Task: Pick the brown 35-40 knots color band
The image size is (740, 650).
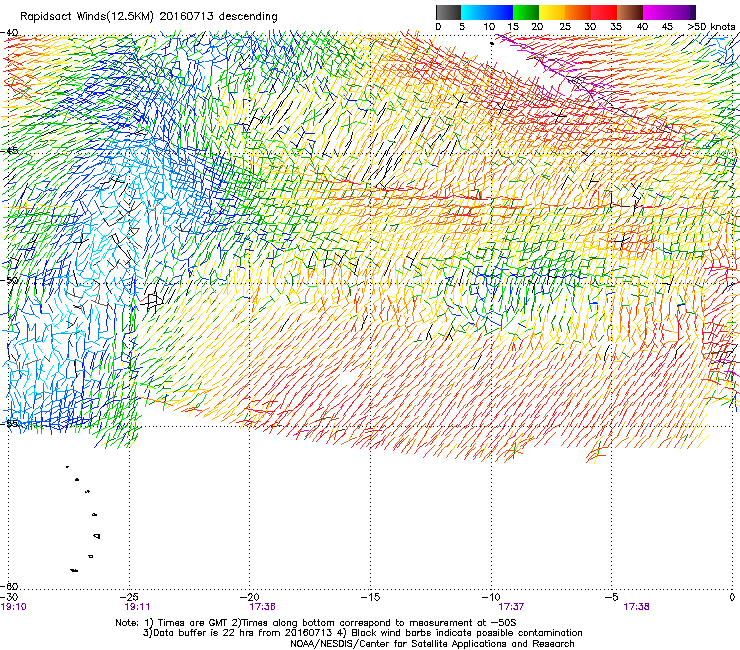Action: click(x=630, y=12)
